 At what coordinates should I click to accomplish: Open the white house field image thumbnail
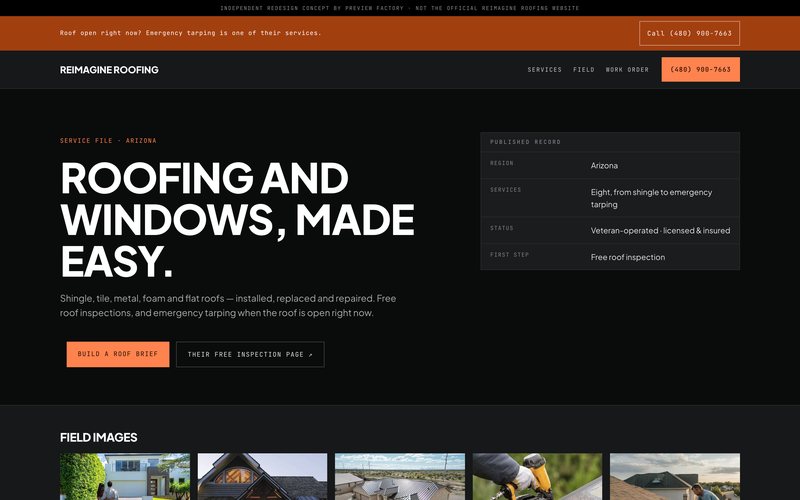(125, 477)
